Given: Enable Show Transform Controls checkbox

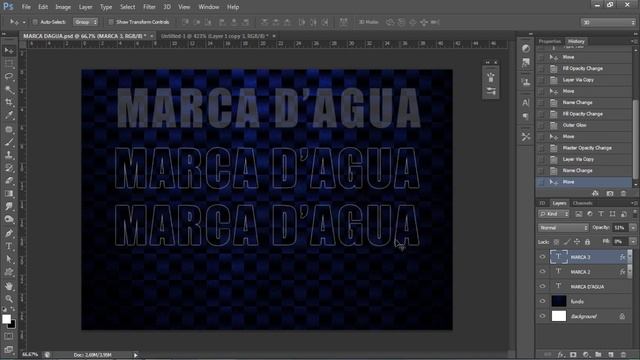Looking at the screenshot, I should tap(111, 22).
